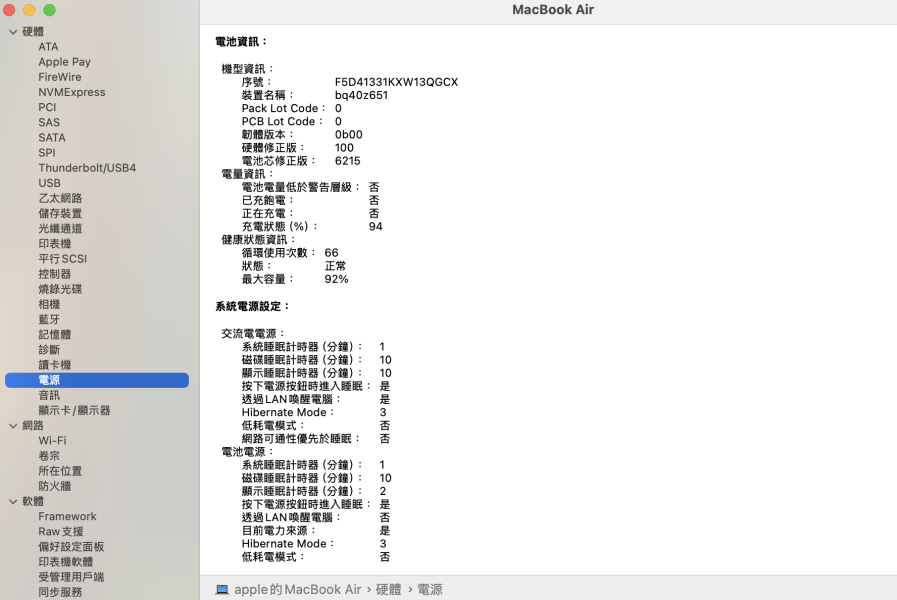
Task: Open 光纖通道 in the sidebar
Action: coord(60,229)
